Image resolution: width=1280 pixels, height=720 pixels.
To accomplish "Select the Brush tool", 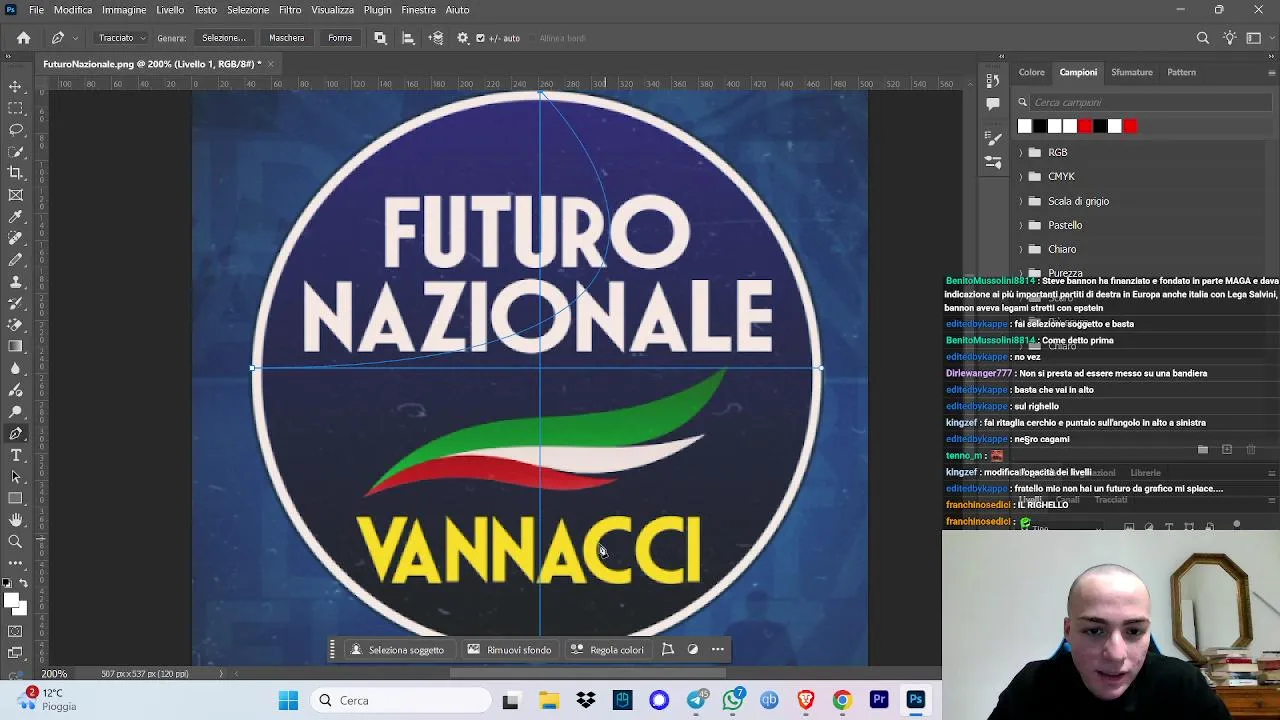I will click(15, 260).
